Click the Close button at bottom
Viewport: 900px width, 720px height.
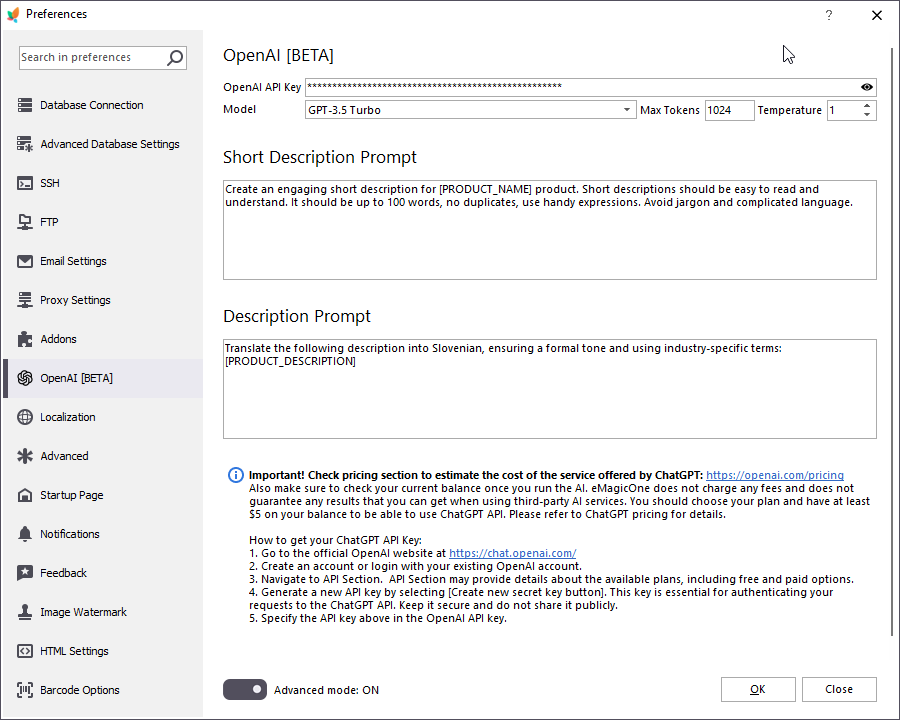(839, 689)
